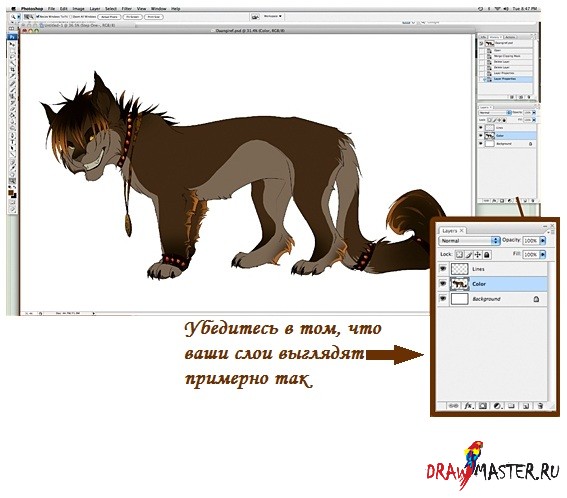Click padlock icon on enlarged Background layer
This screenshot has height=498, width=567.
coord(536,299)
